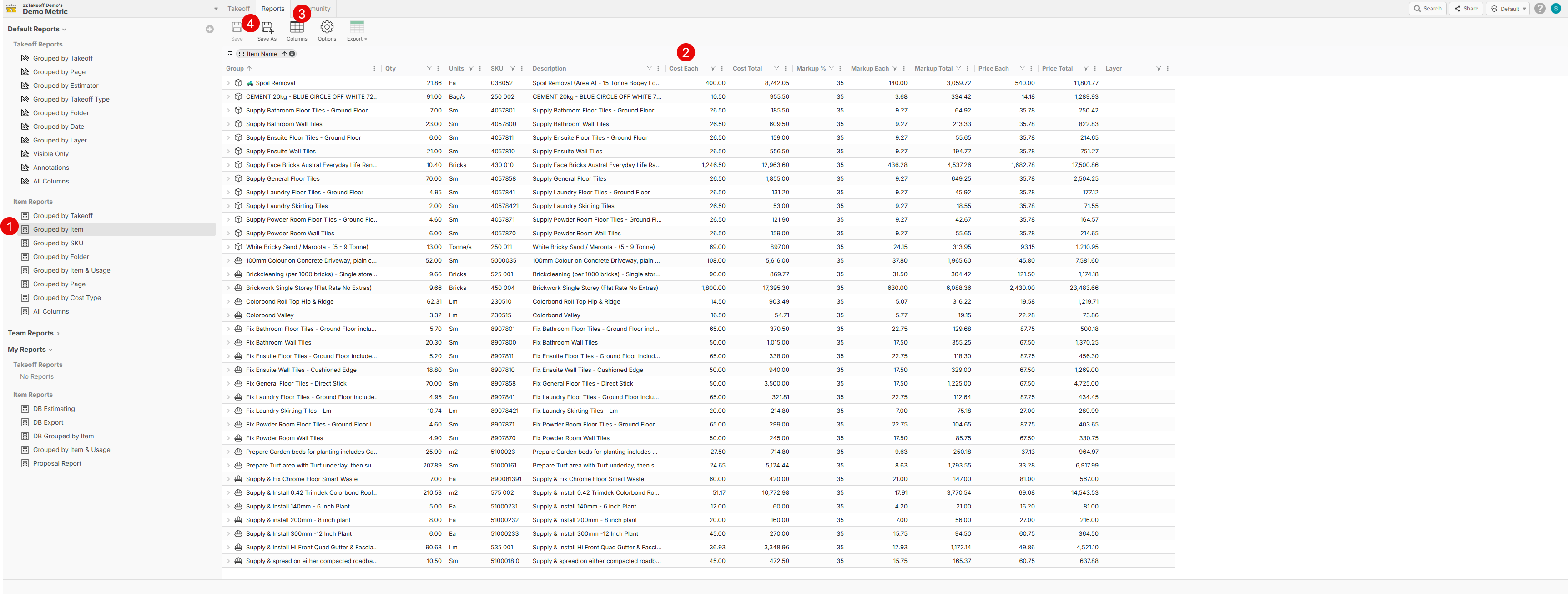Open the Columns chooser icon
1568x594 pixels.
(x=297, y=28)
